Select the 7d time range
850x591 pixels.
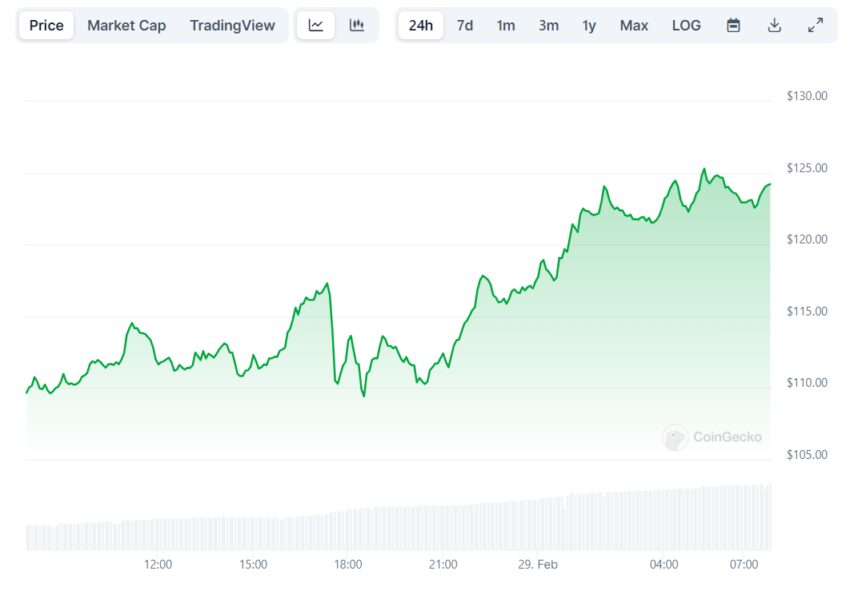point(465,25)
